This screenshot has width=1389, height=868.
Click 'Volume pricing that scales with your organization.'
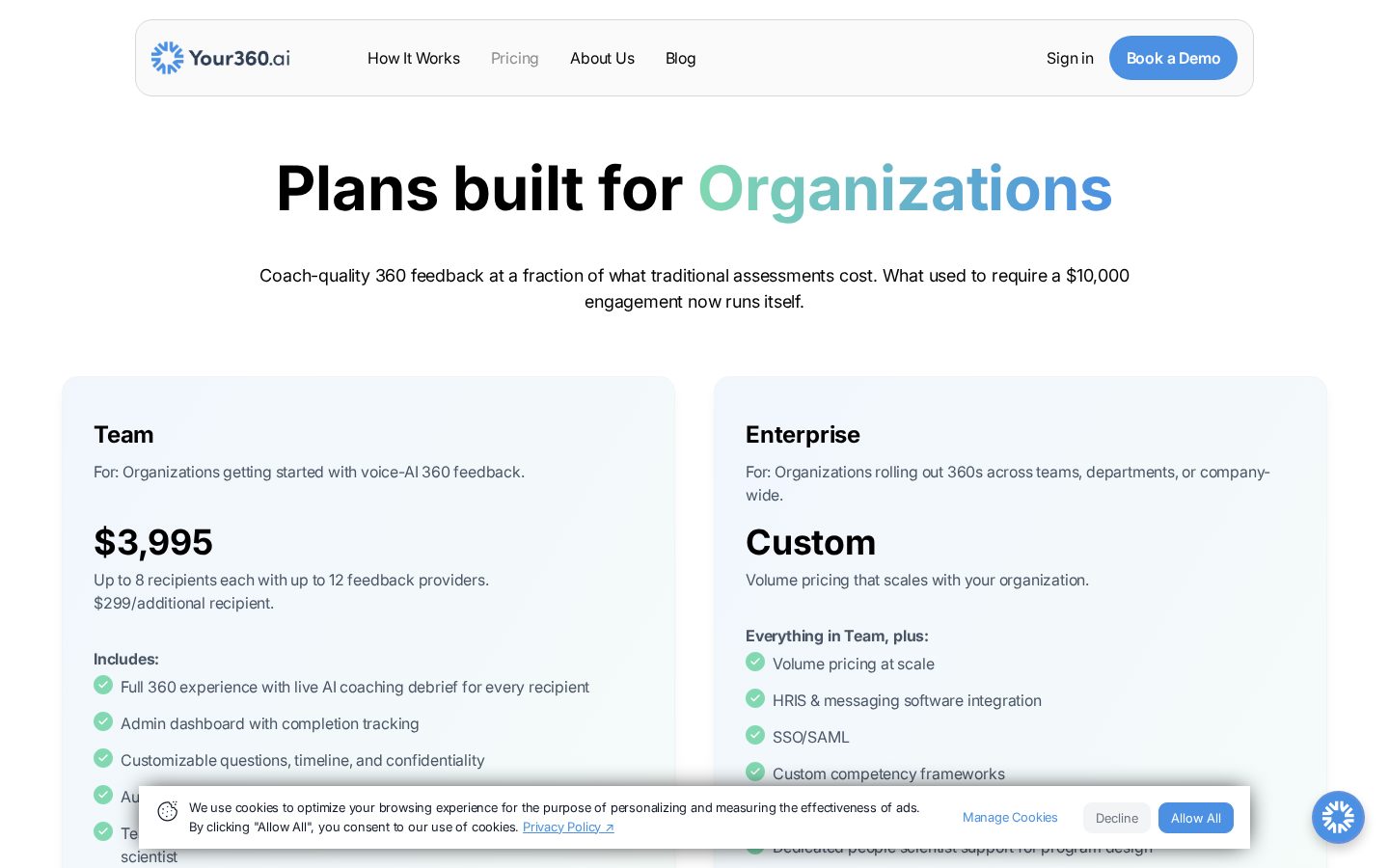tap(917, 581)
